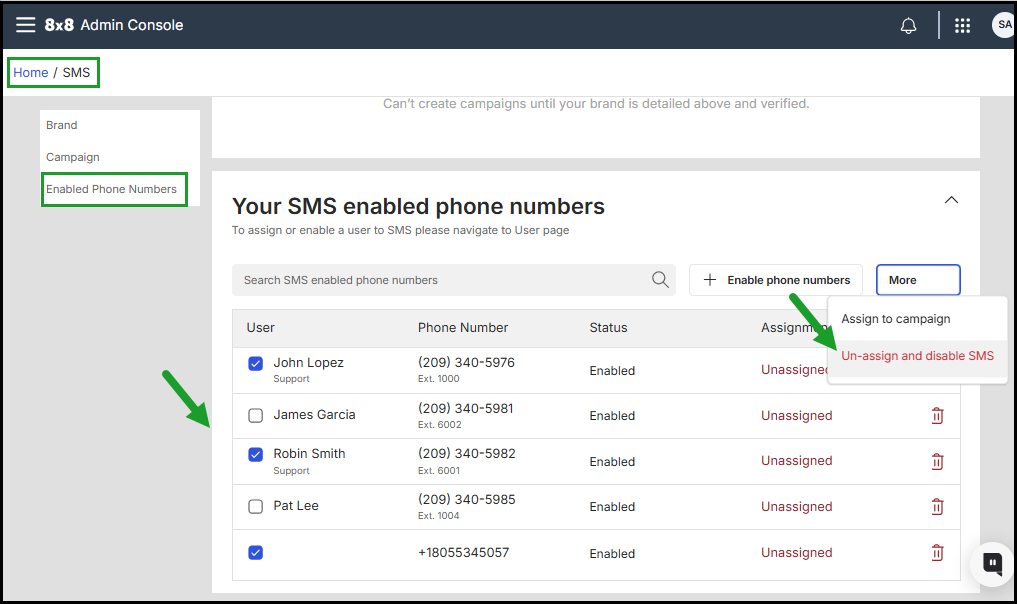This screenshot has height=604, width=1017.
Task: Delete James Garcia's phone number entry
Action: coord(937,416)
